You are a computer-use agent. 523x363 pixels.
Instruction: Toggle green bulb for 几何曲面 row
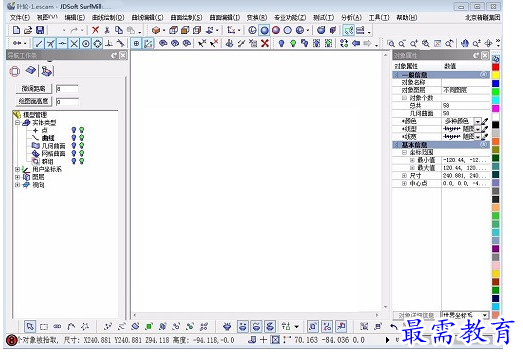click(81, 146)
